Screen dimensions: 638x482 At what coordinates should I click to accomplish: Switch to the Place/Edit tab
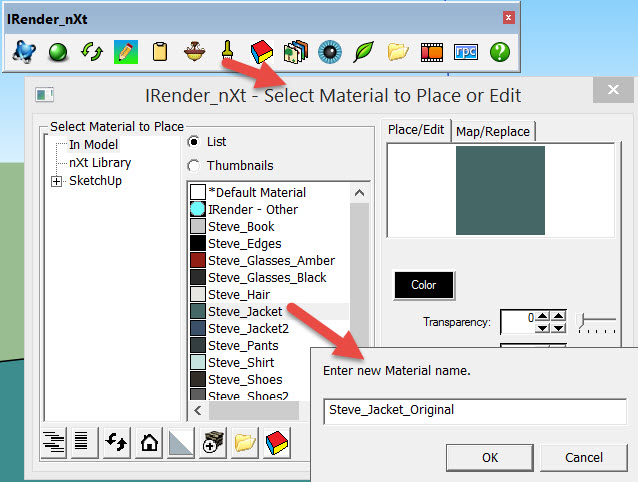pyautogui.click(x=416, y=130)
